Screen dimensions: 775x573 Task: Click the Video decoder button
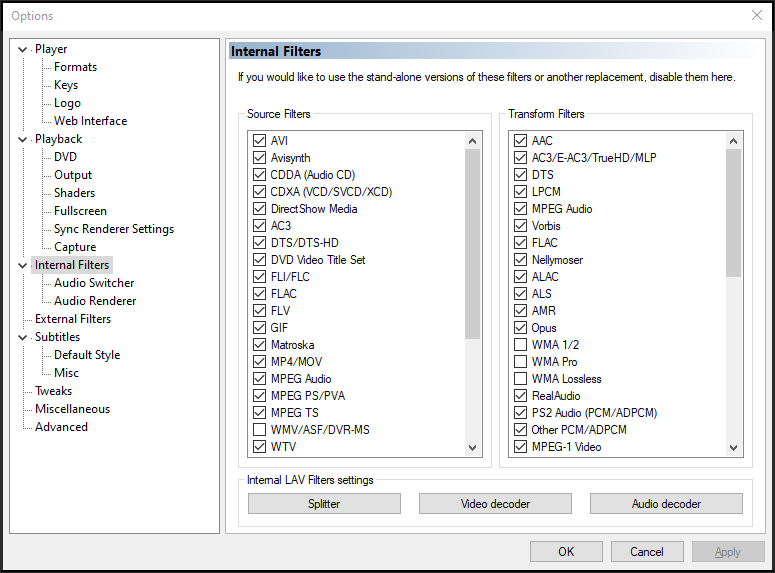(495, 504)
